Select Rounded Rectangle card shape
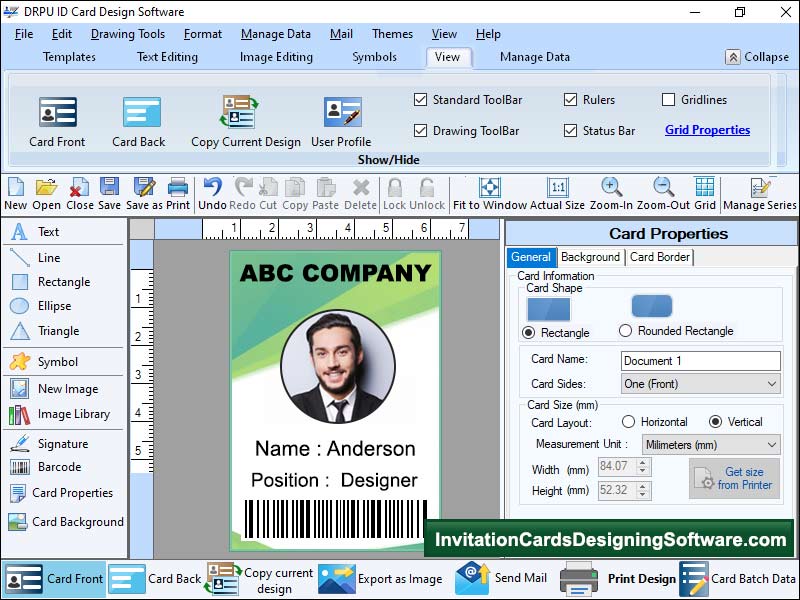 click(x=626, y=331)
